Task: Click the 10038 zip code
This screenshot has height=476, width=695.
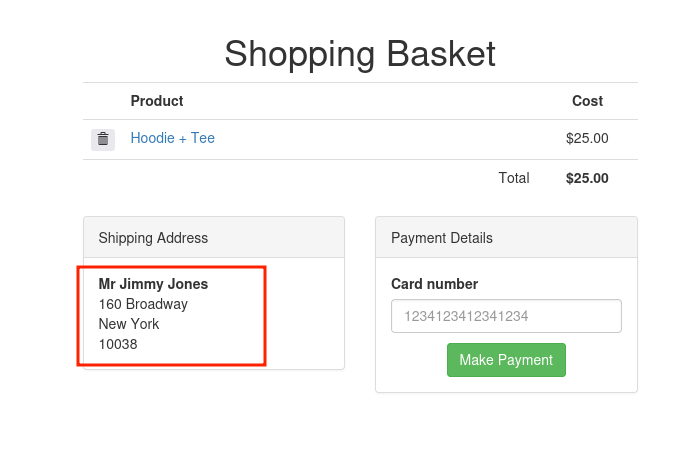Action: pyautogui.click(x=118, y=344)
